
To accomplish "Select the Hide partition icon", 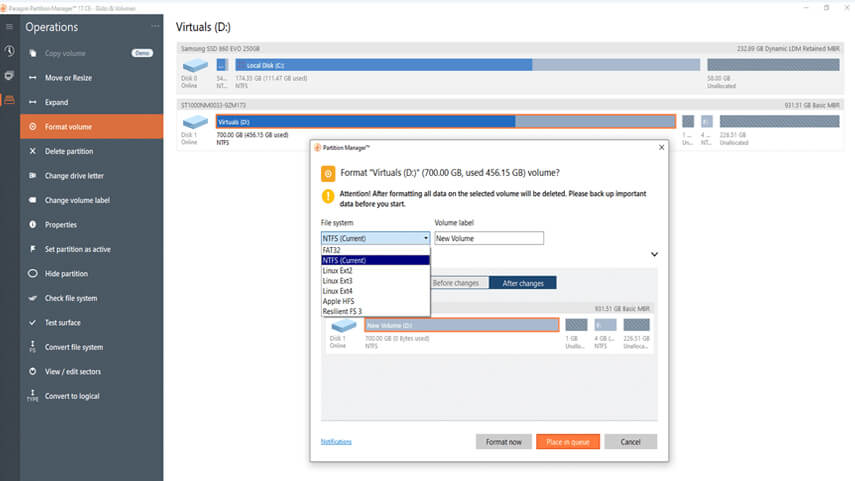I will coord(33,273).
